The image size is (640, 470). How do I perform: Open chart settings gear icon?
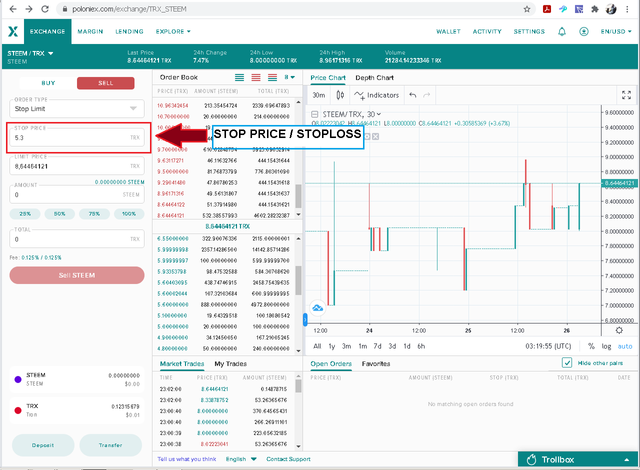619,330
